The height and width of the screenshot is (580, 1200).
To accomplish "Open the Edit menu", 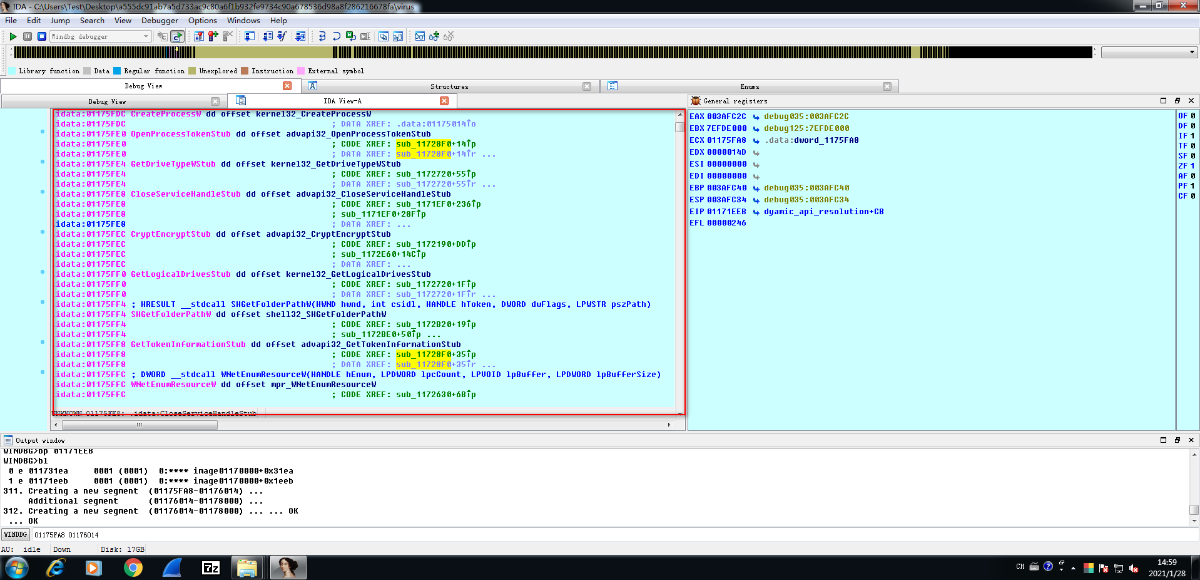I will click(x=34, y=20).
